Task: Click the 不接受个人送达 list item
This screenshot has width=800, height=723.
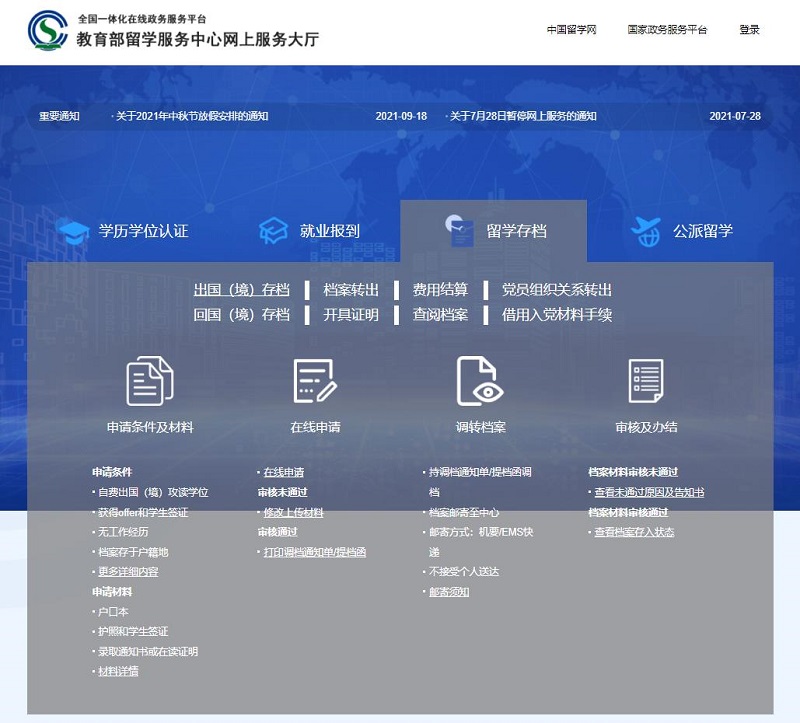Action: click(x=464, y=572)
